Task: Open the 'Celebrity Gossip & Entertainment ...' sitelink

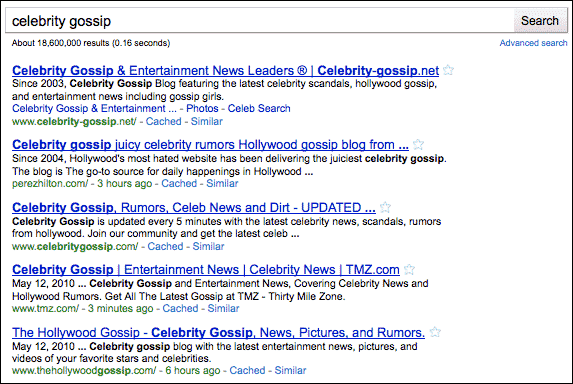Action: point(94,109)
